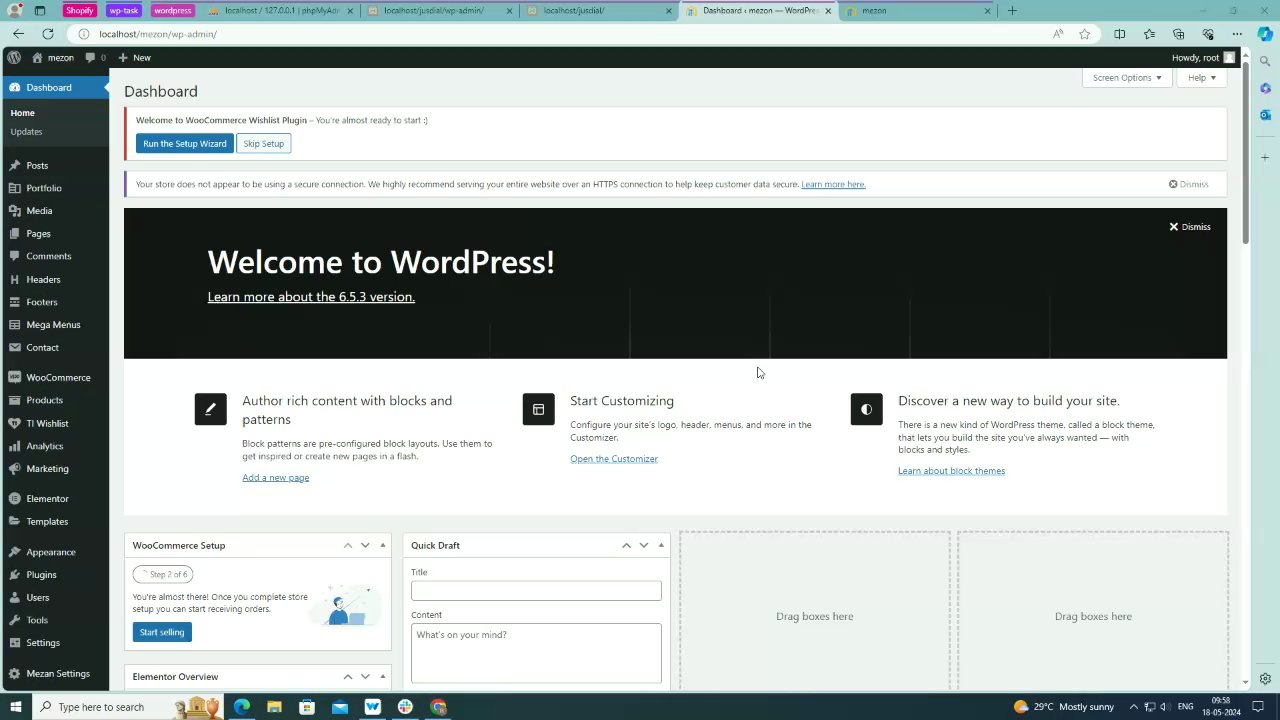This screenshot has width=1280, height=720.
Task: Open the Screen Options dropdown
Action: coord(1127,77)
